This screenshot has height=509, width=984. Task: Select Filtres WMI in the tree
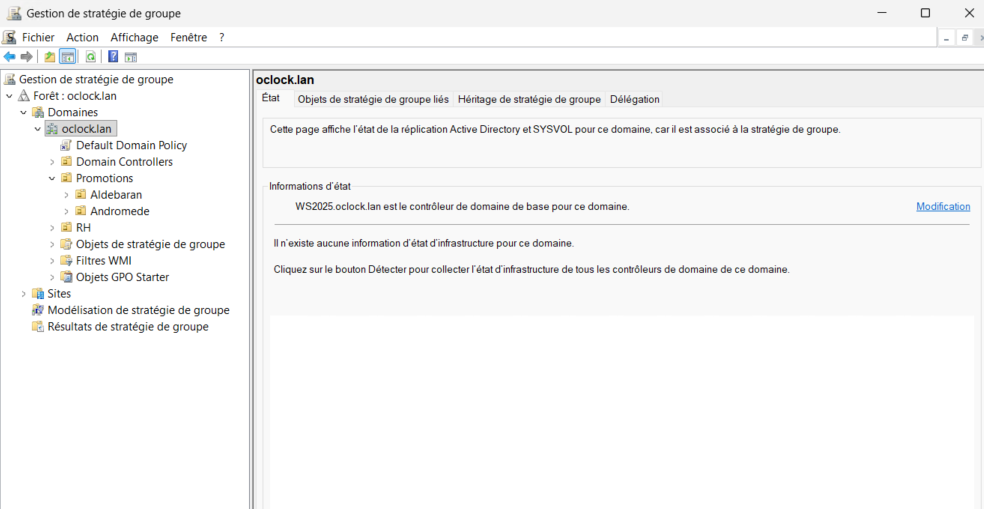(103, 261)
